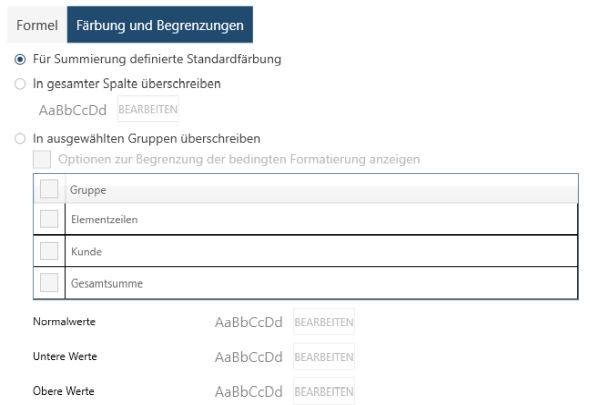The width and height of the screenshot is (600, 405).
Task: Select In ausgewählten Gruppen überschreiben option
Action: point(20,138)
